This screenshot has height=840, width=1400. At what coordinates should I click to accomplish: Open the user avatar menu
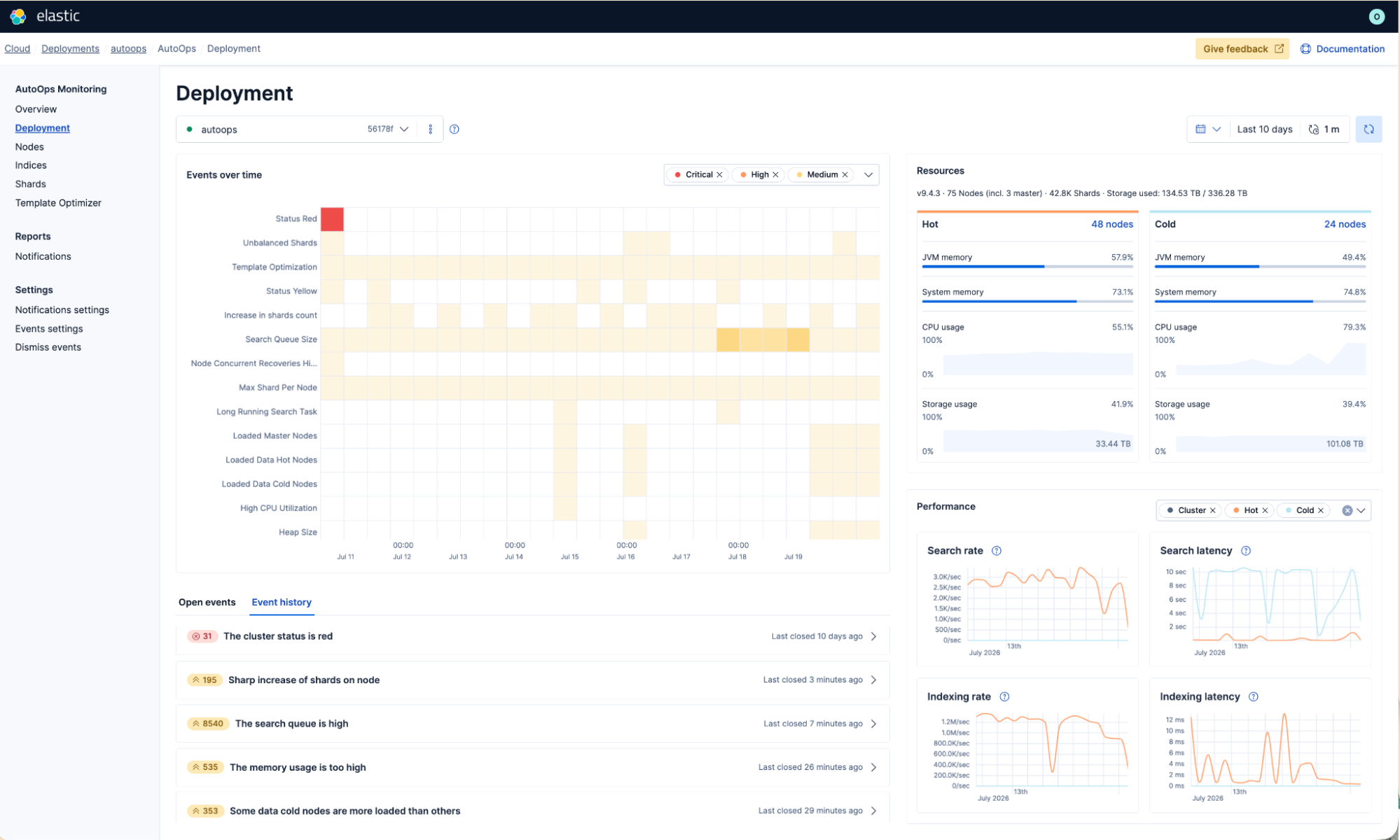tap(1376, 16)
